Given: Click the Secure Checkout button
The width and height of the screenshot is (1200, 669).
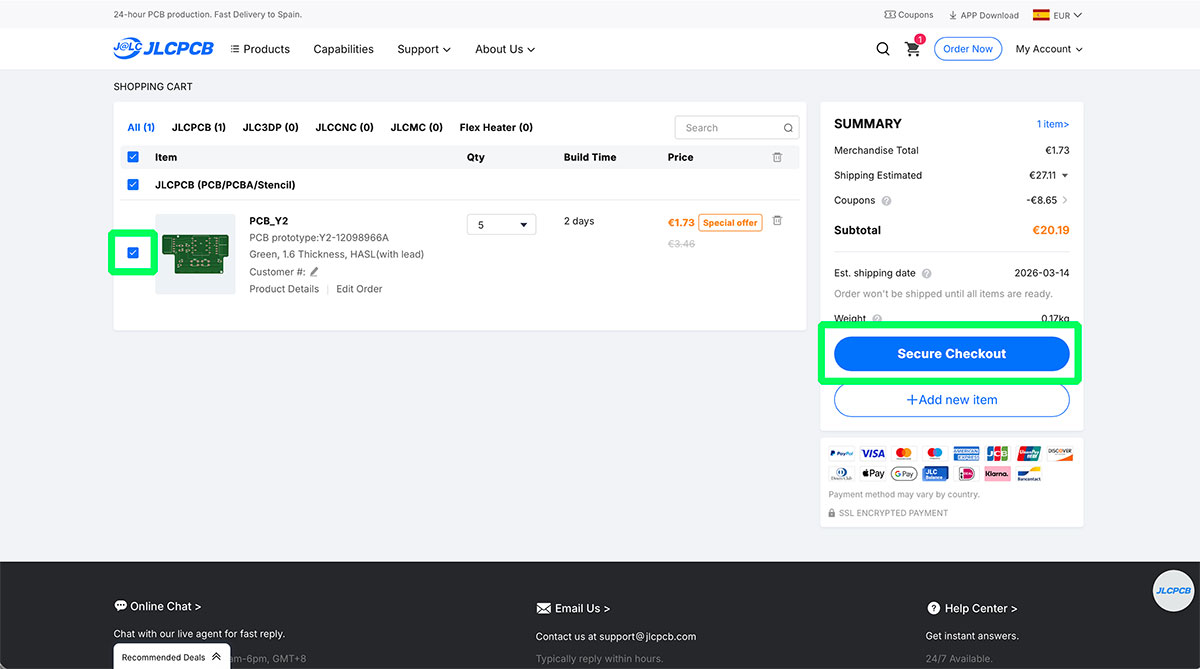Looking at the screenshot, I should 951,354.
